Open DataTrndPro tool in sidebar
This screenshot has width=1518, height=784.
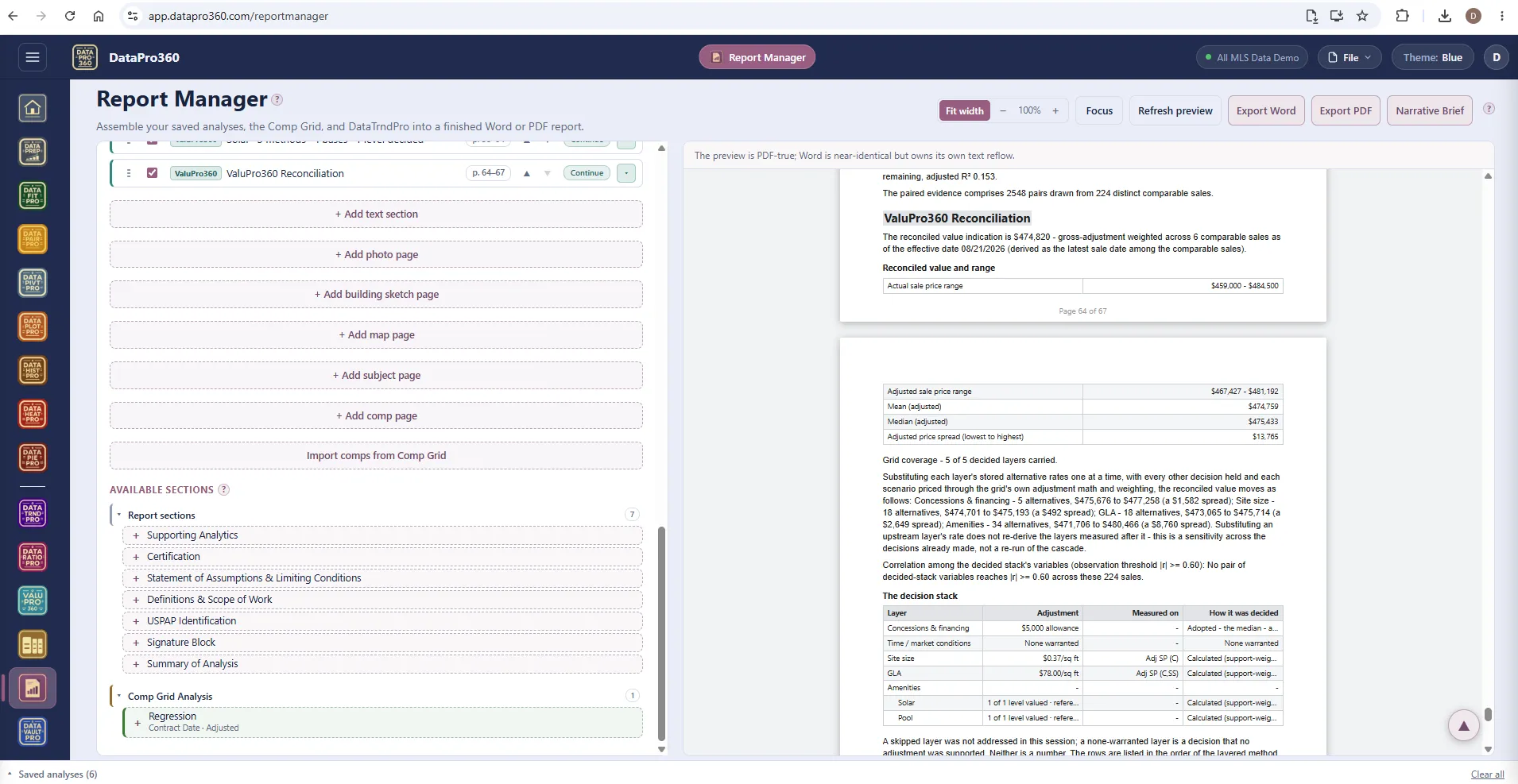pyautogui.click(x=33, y=514)
